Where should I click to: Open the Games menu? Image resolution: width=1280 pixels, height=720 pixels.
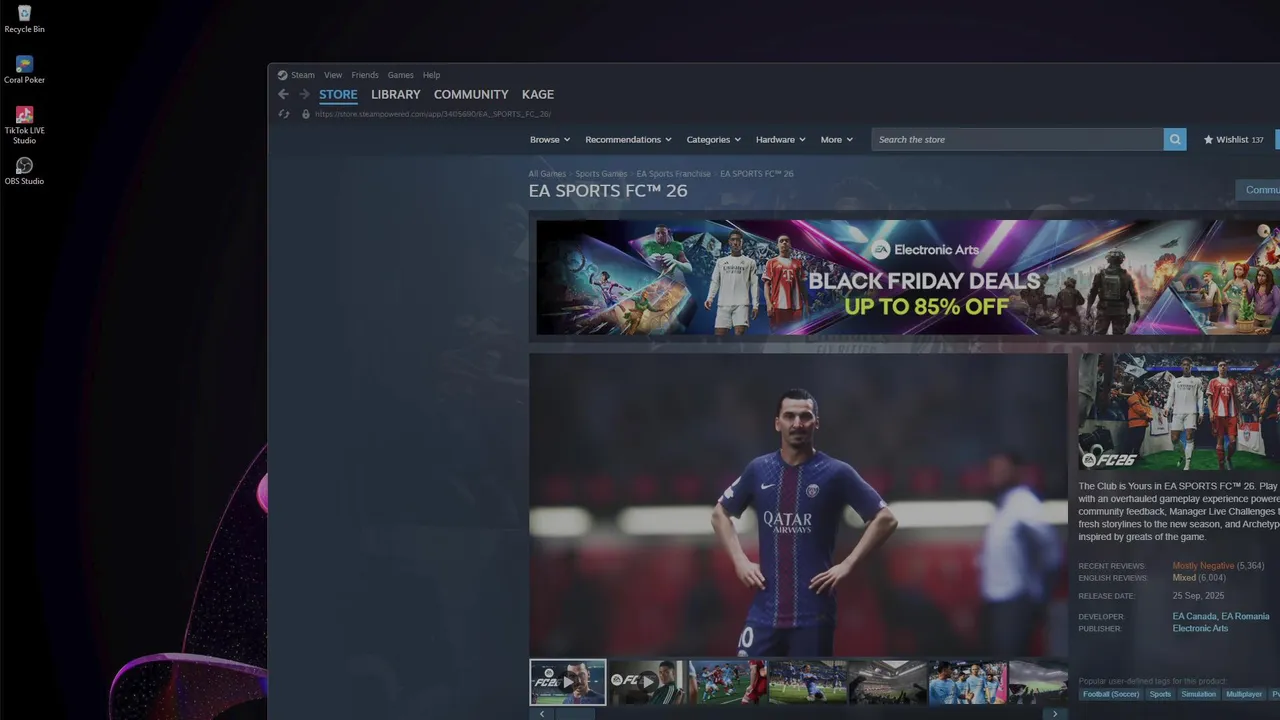tap(401, 75)
